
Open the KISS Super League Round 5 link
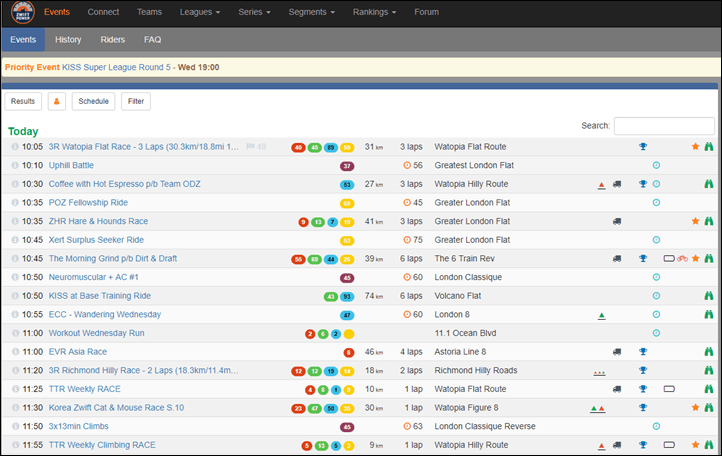(x=116, y=67)
